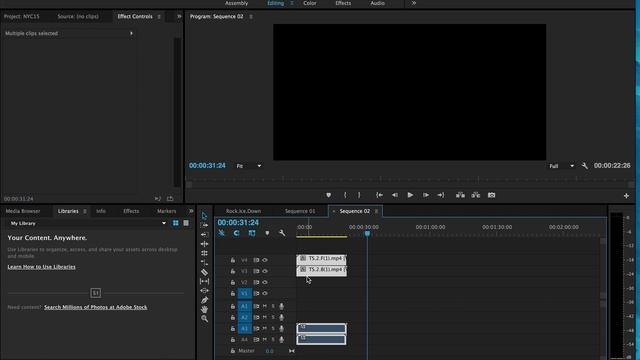
Task: Open timeline display settings wrench
Action: coord(282,233)
